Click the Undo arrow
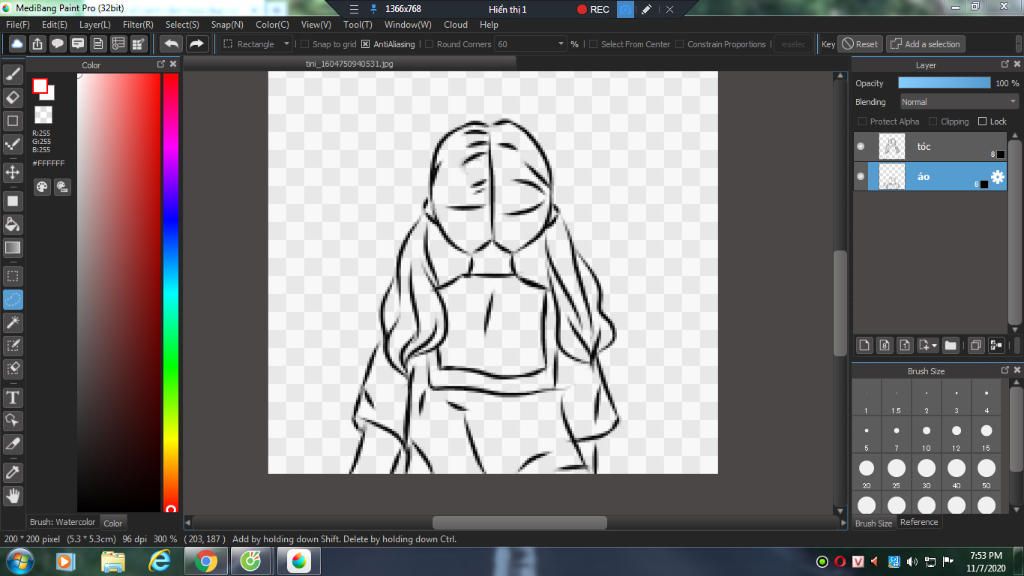The height and width of the screenshot is (576, 1024). 171,44
